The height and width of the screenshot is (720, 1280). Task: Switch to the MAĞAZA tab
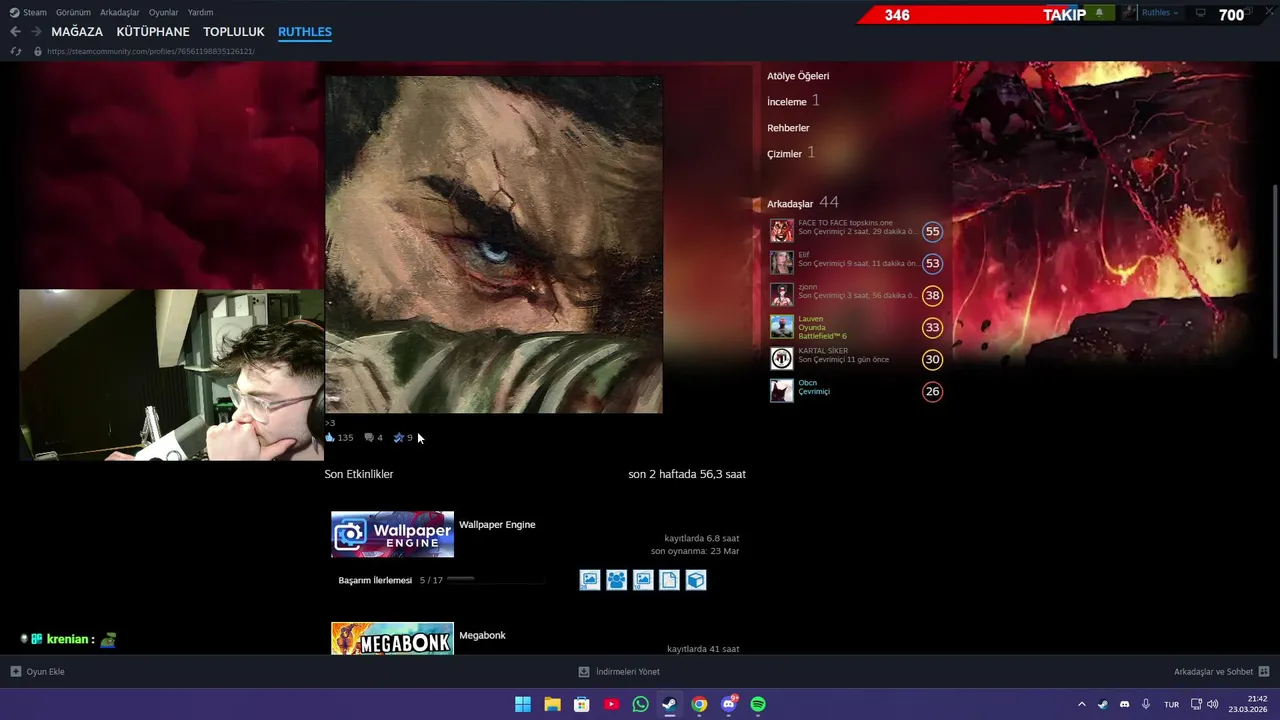pos(77,32)
